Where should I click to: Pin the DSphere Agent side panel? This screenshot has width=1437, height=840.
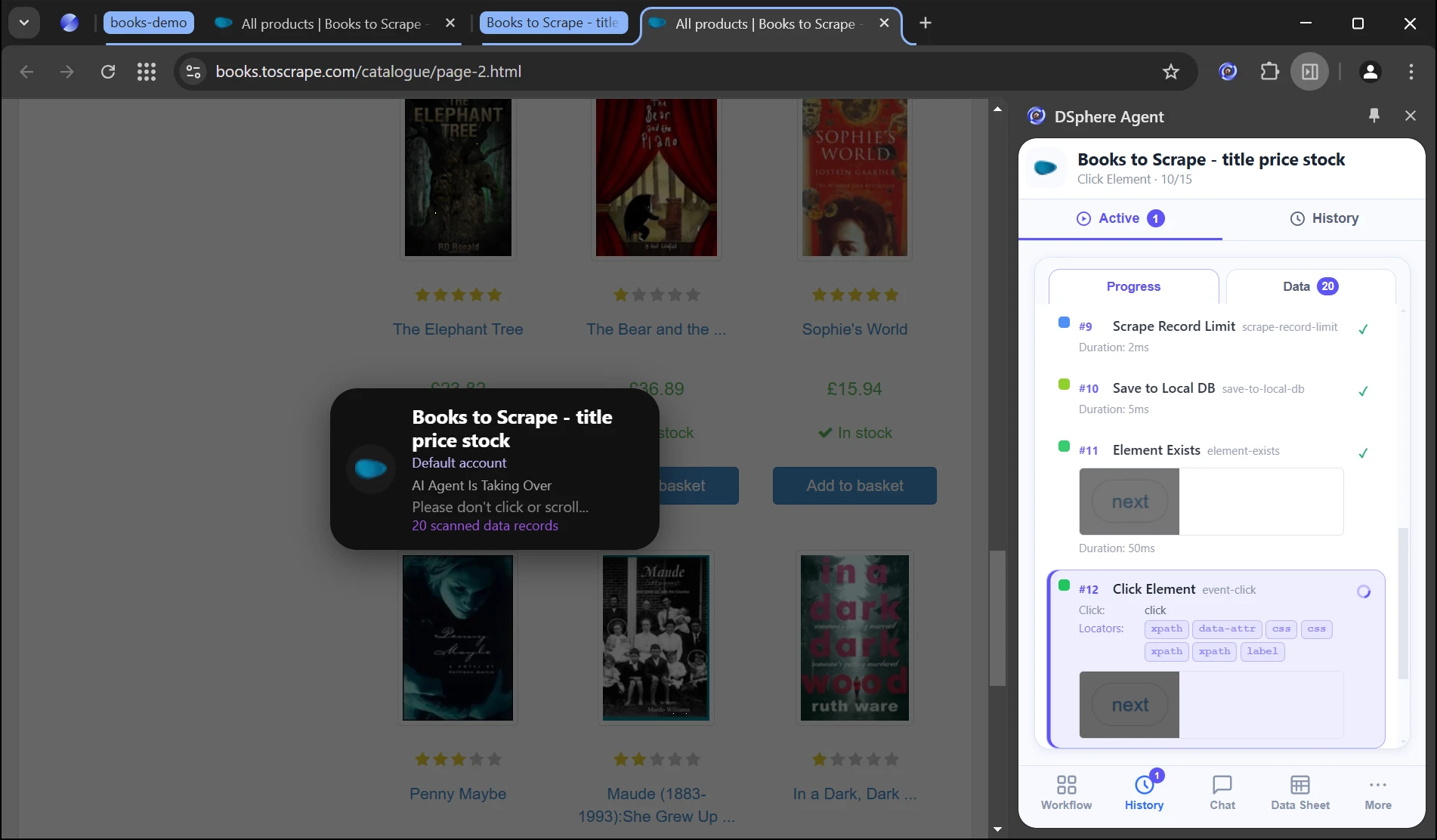pos(1374,116)
